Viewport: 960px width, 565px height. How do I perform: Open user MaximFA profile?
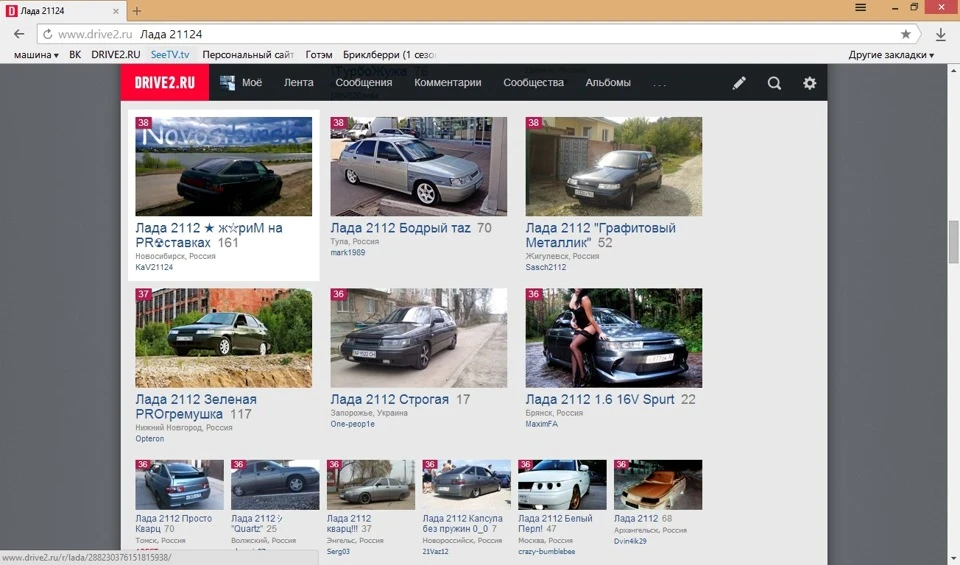pos(541,424)
